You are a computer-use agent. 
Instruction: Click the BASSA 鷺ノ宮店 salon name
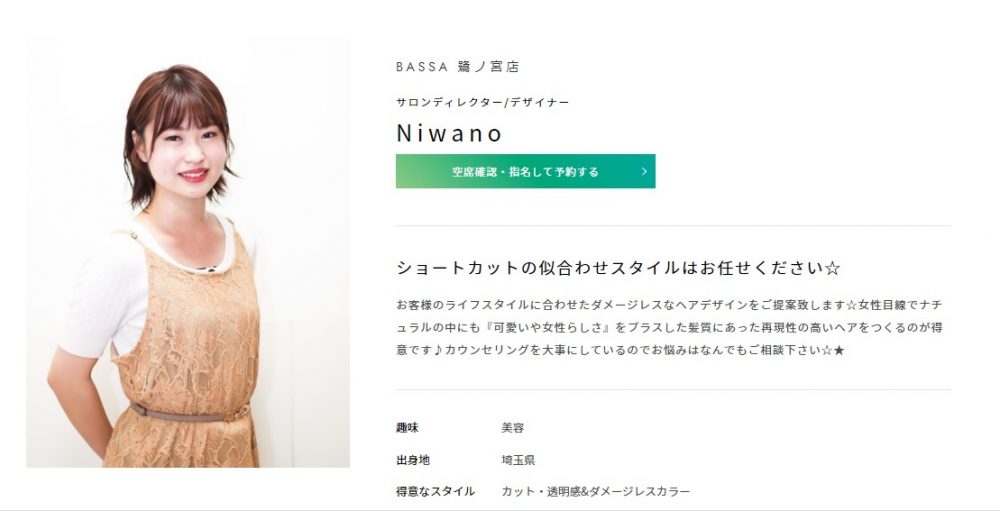click(458, 66)
